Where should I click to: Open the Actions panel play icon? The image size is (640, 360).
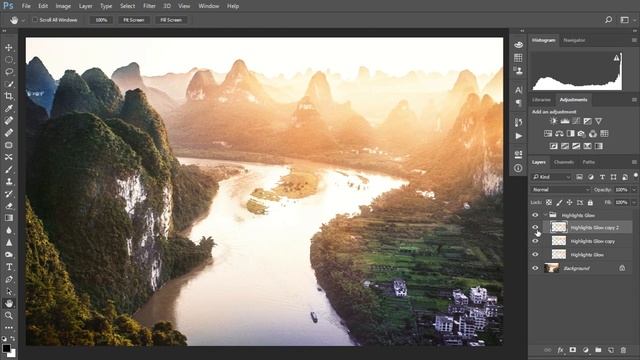click(518, 136)
